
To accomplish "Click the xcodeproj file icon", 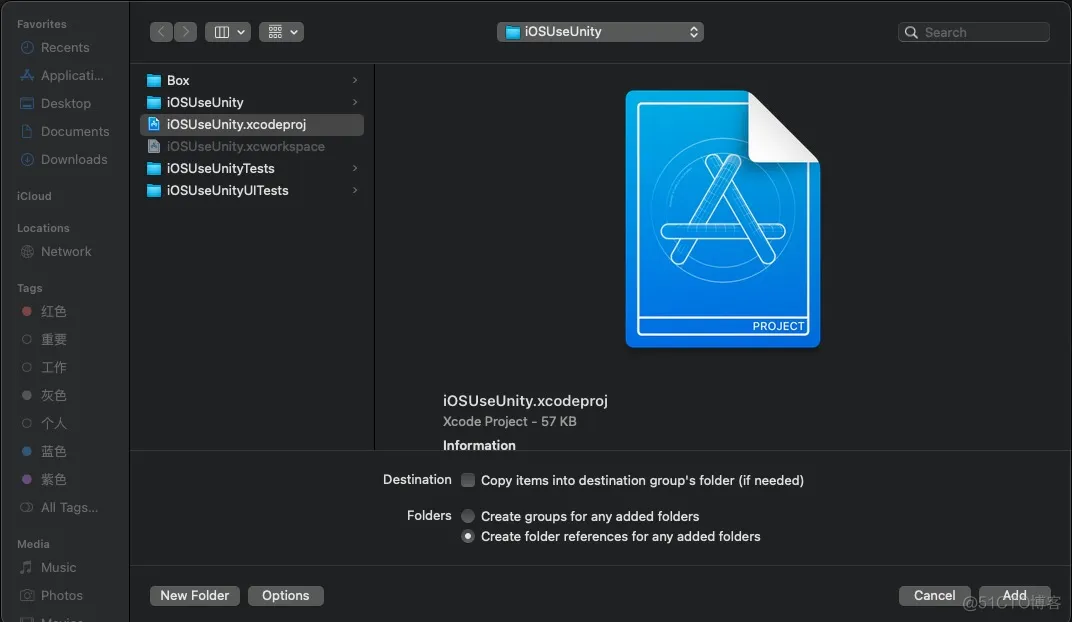I will click(154, 124).
